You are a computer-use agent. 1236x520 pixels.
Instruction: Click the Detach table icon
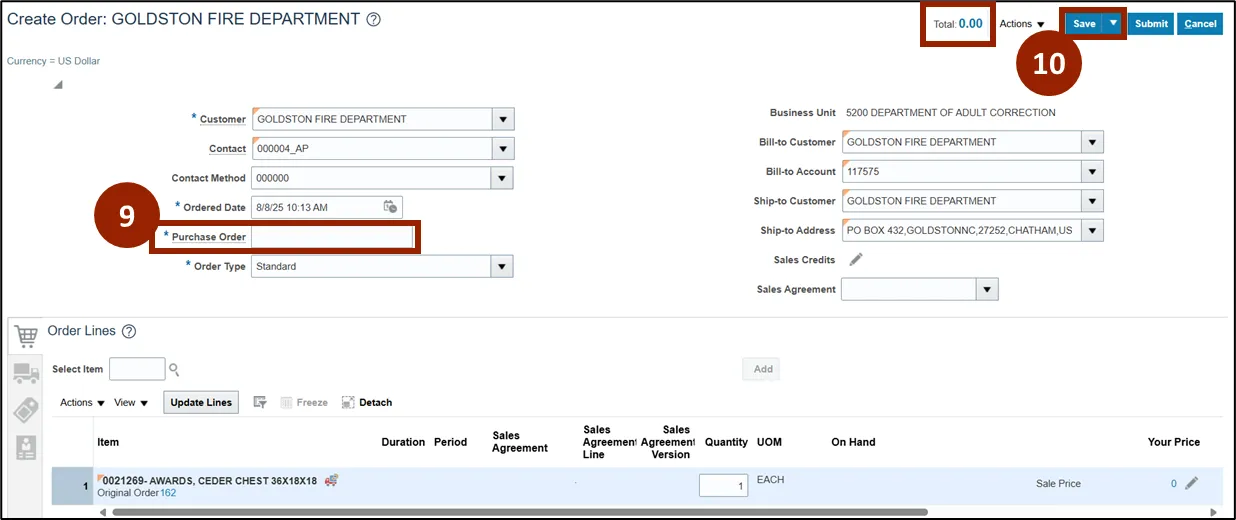coord(348,403)
